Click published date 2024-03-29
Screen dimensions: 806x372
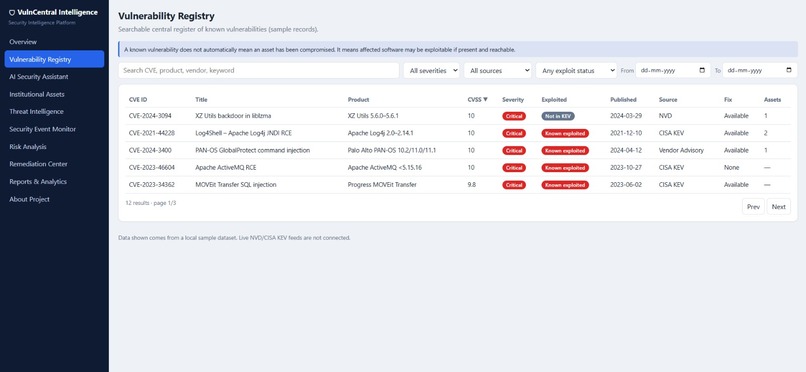coord(626,116)
